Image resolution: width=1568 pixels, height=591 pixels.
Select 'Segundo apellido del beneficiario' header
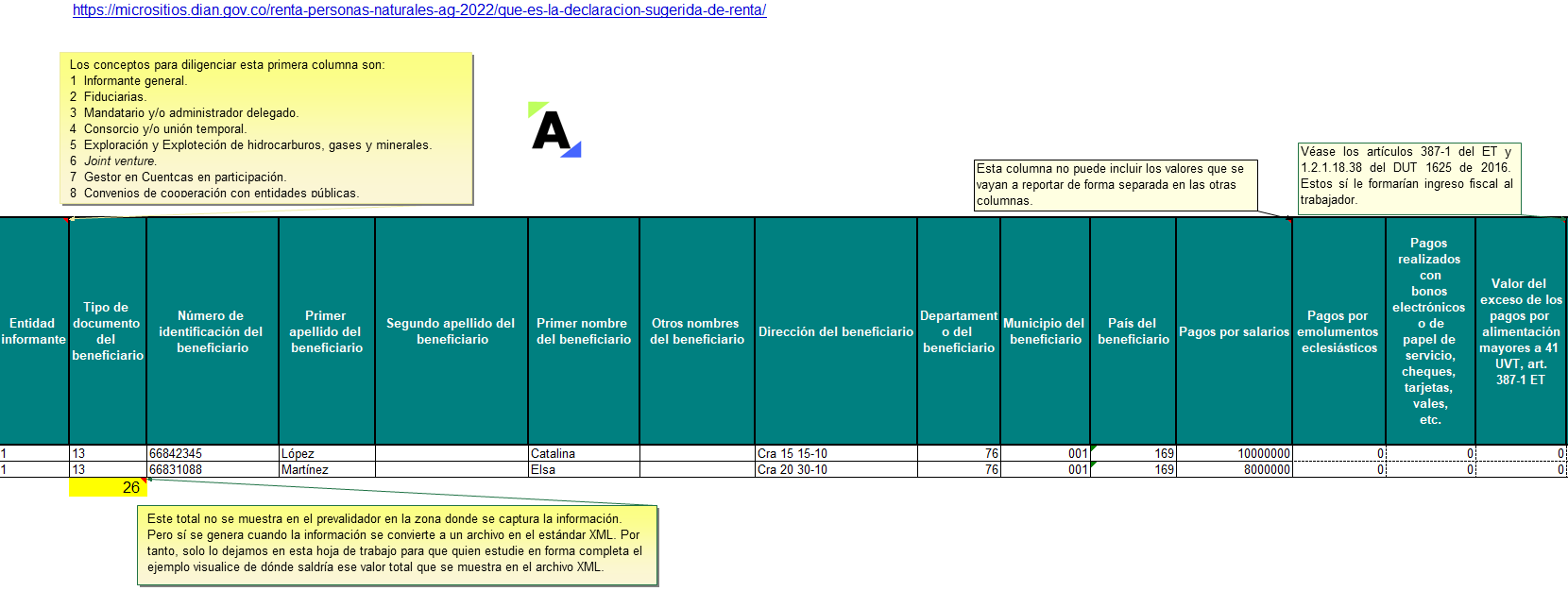[452, 331]
